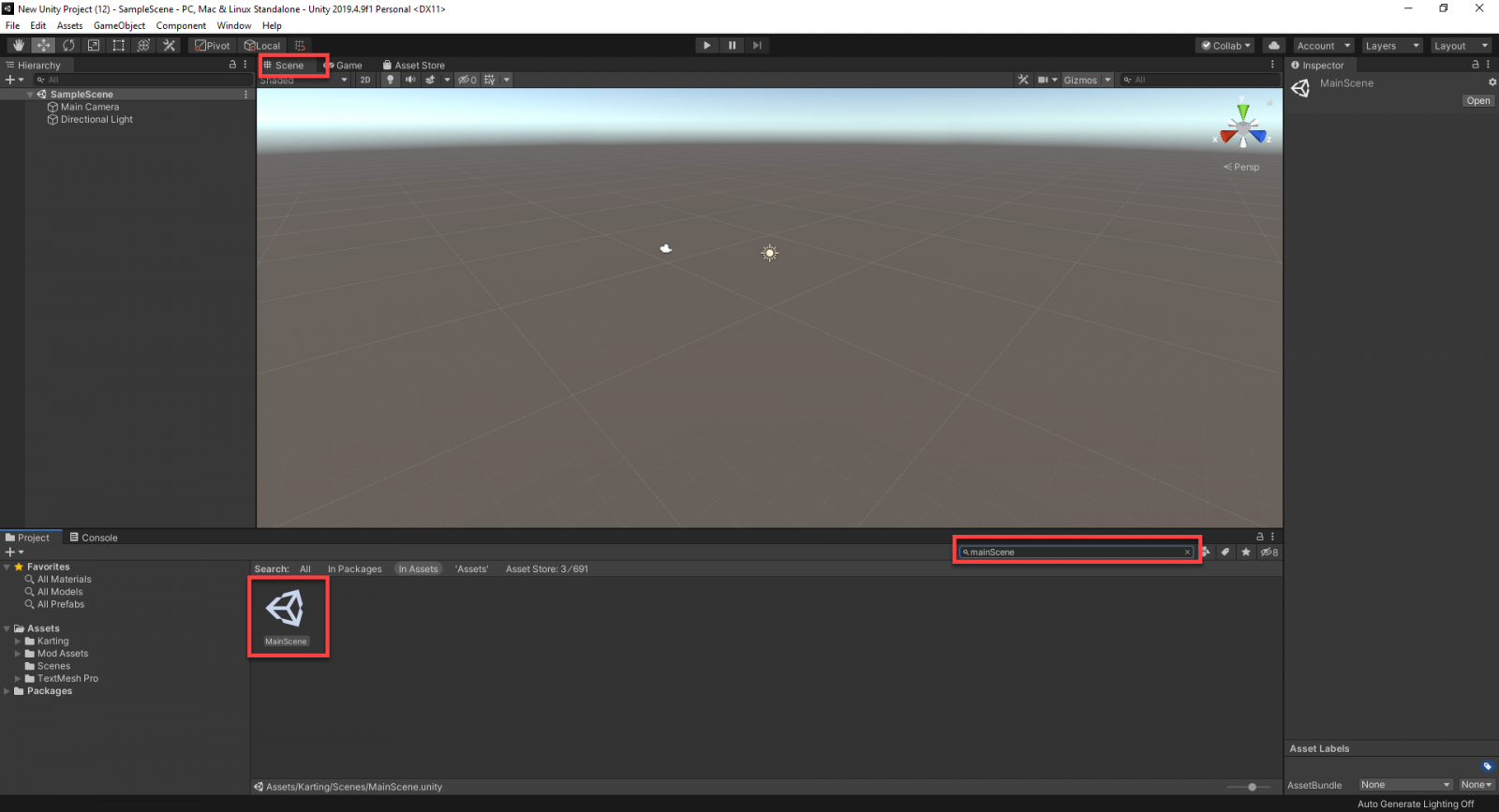
Task: Toggle scene audio speaker icon
Action: click(410, 80)
